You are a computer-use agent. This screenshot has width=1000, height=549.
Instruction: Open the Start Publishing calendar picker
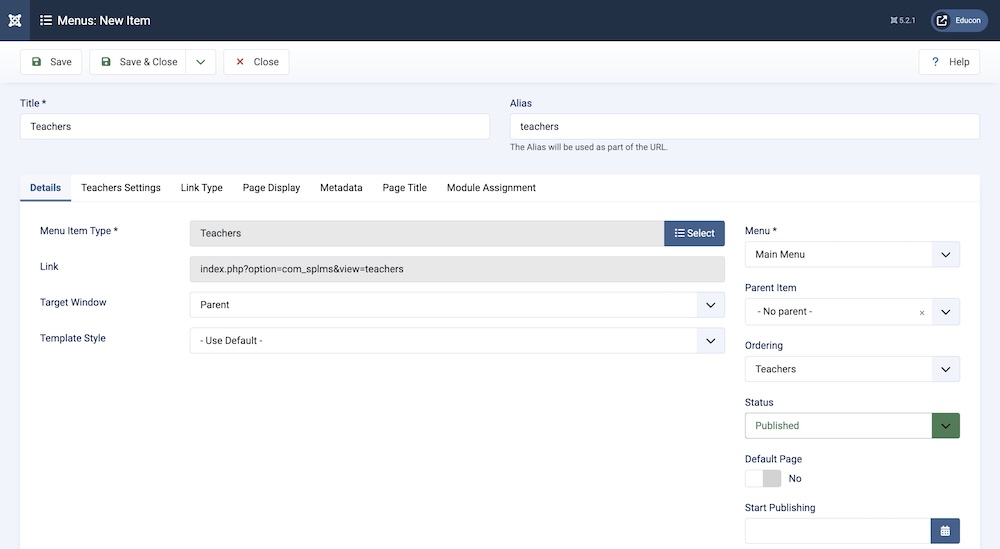[x=945, y=531]
